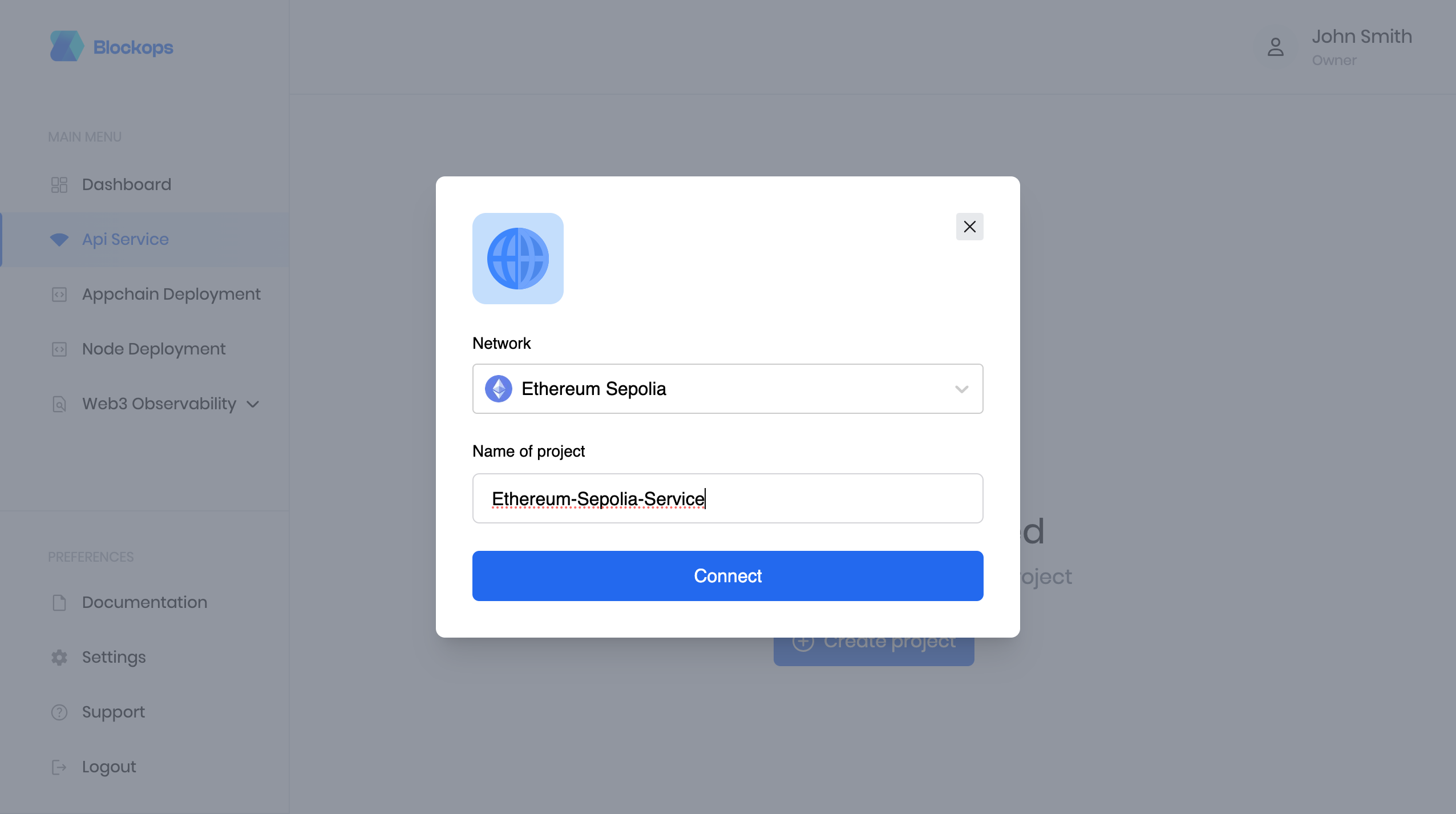1456x814 pixels.
Task: Click the Create project button
Action: tap(874, 651)
